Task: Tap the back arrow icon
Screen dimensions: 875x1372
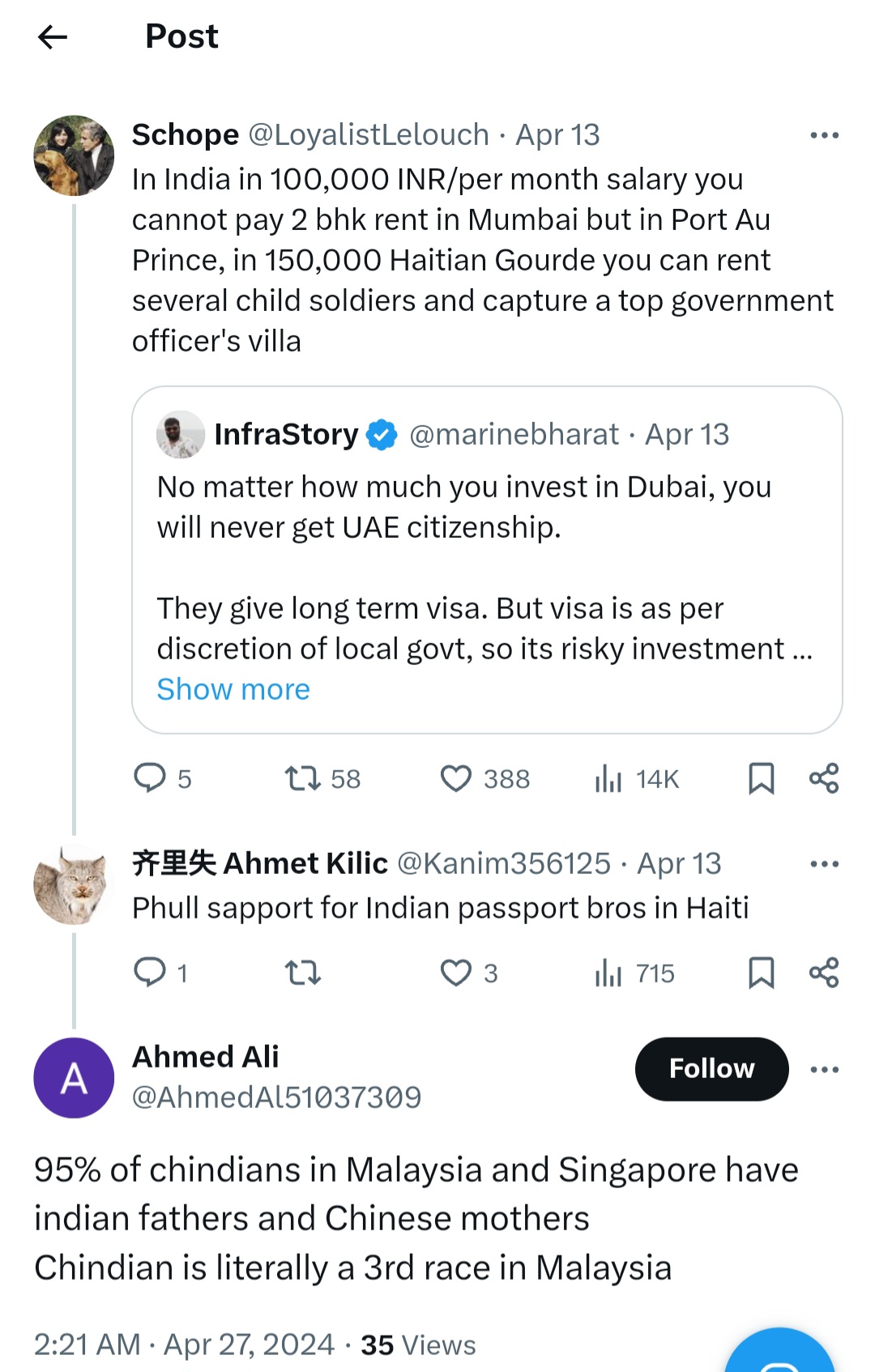Action: click(x=53, y=36)
